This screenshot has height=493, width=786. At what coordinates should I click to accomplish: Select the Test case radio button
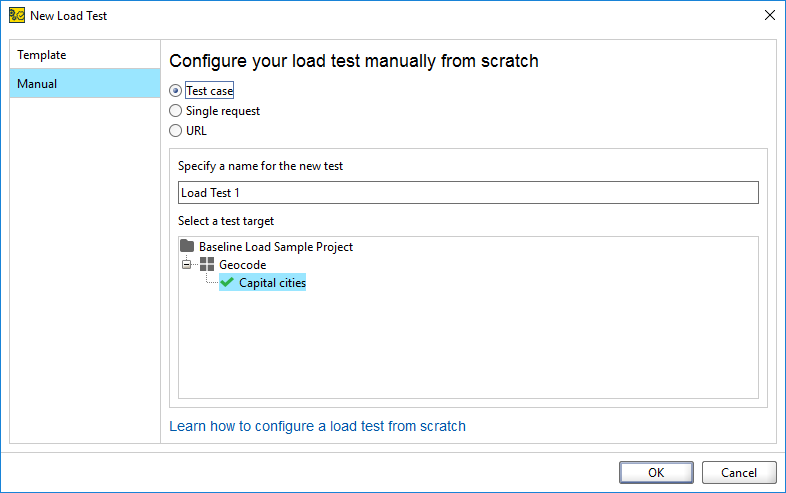click(176, 91)
